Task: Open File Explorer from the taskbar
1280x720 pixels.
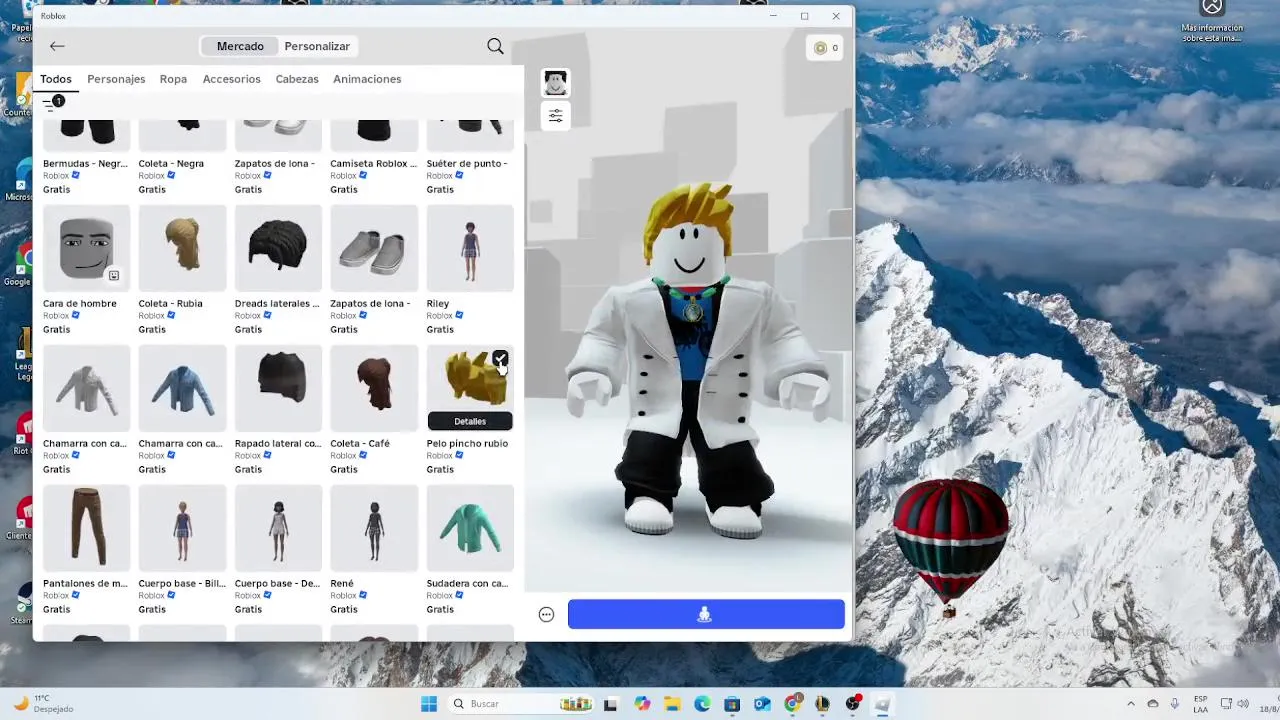Action: click(x=672, y=704)
